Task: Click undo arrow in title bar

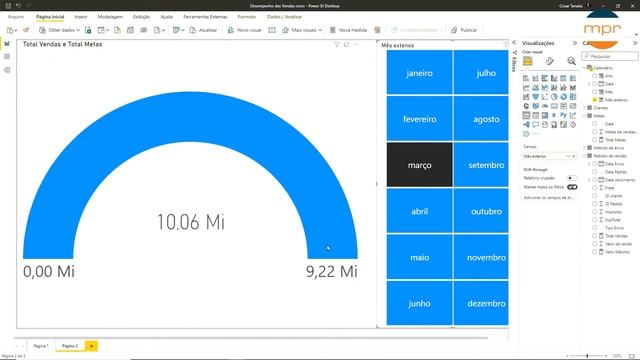Action: point(18,6)
